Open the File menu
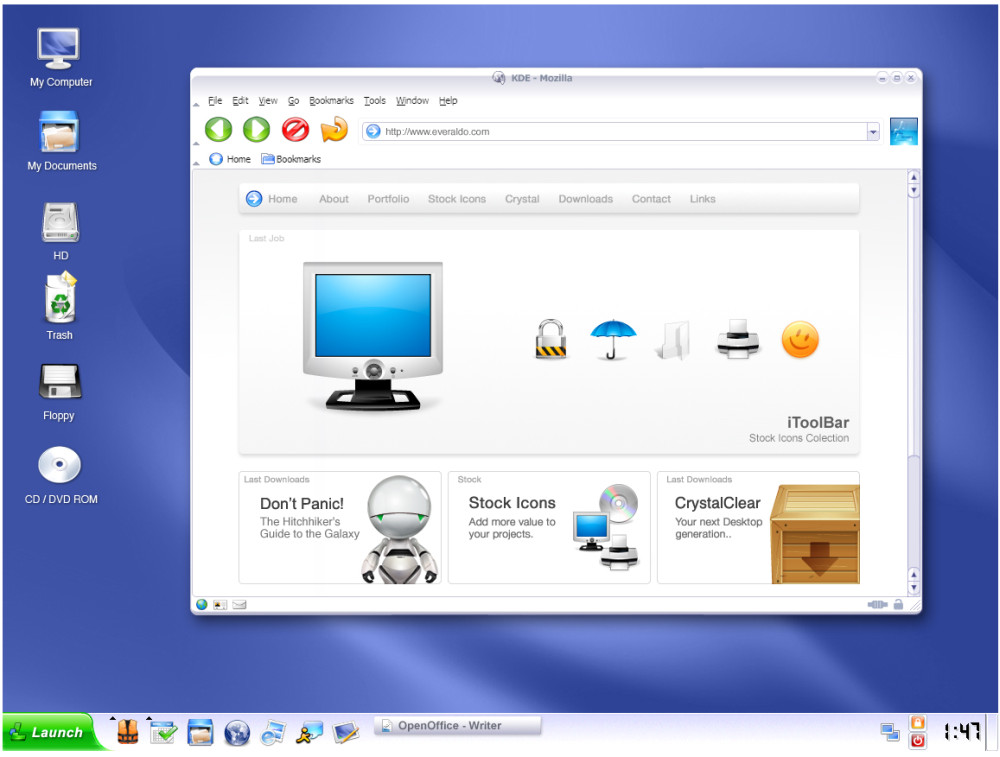The width and height of the screenshot is (1000, 757). [x=215, y=101]
